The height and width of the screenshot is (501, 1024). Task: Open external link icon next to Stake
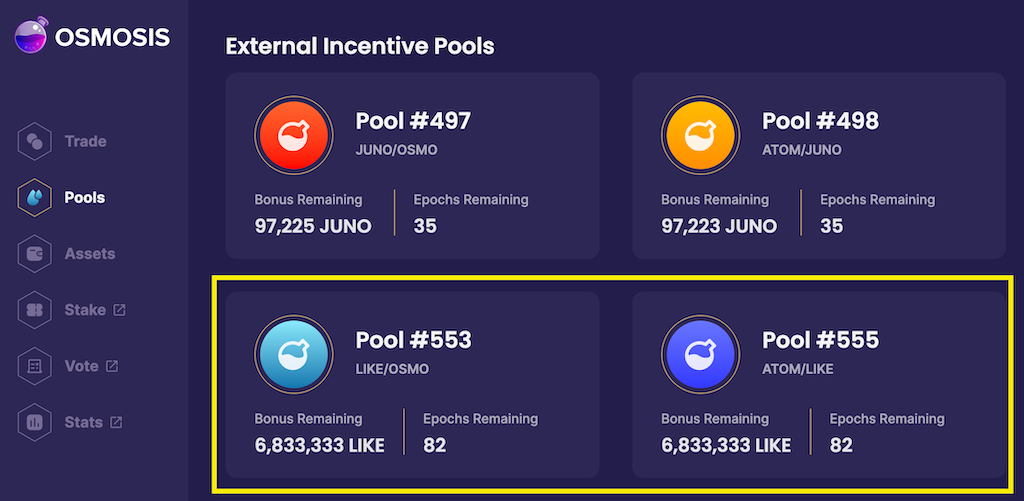tap(120, 310)
